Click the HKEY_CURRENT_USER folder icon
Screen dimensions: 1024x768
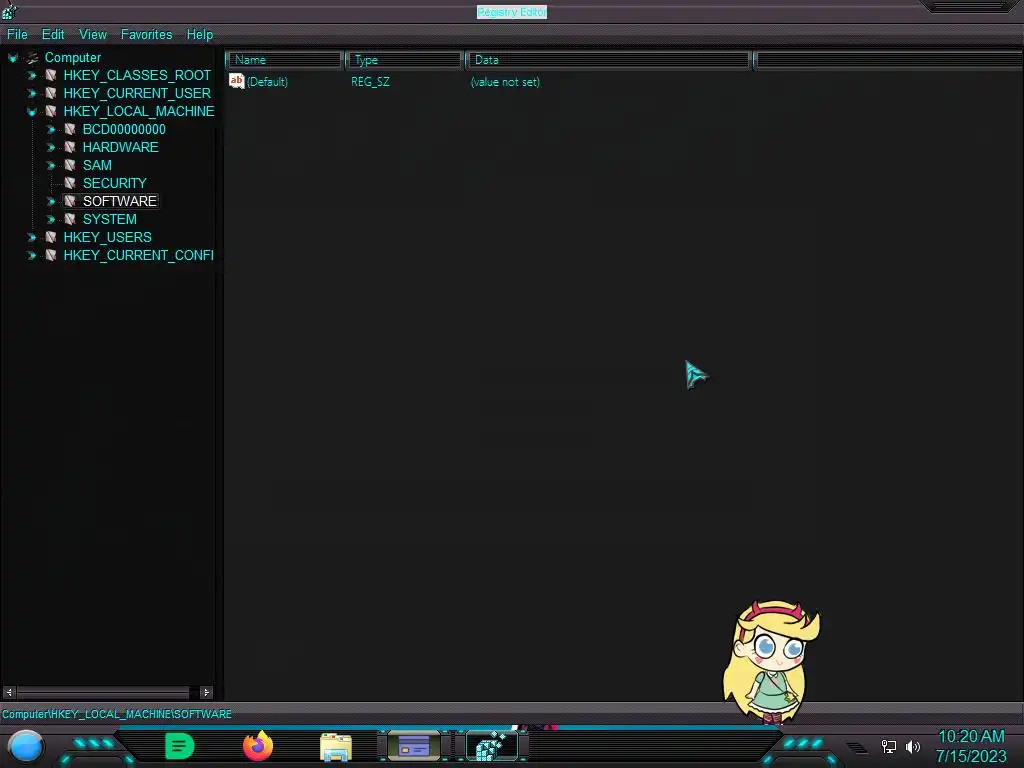[51, 93]
